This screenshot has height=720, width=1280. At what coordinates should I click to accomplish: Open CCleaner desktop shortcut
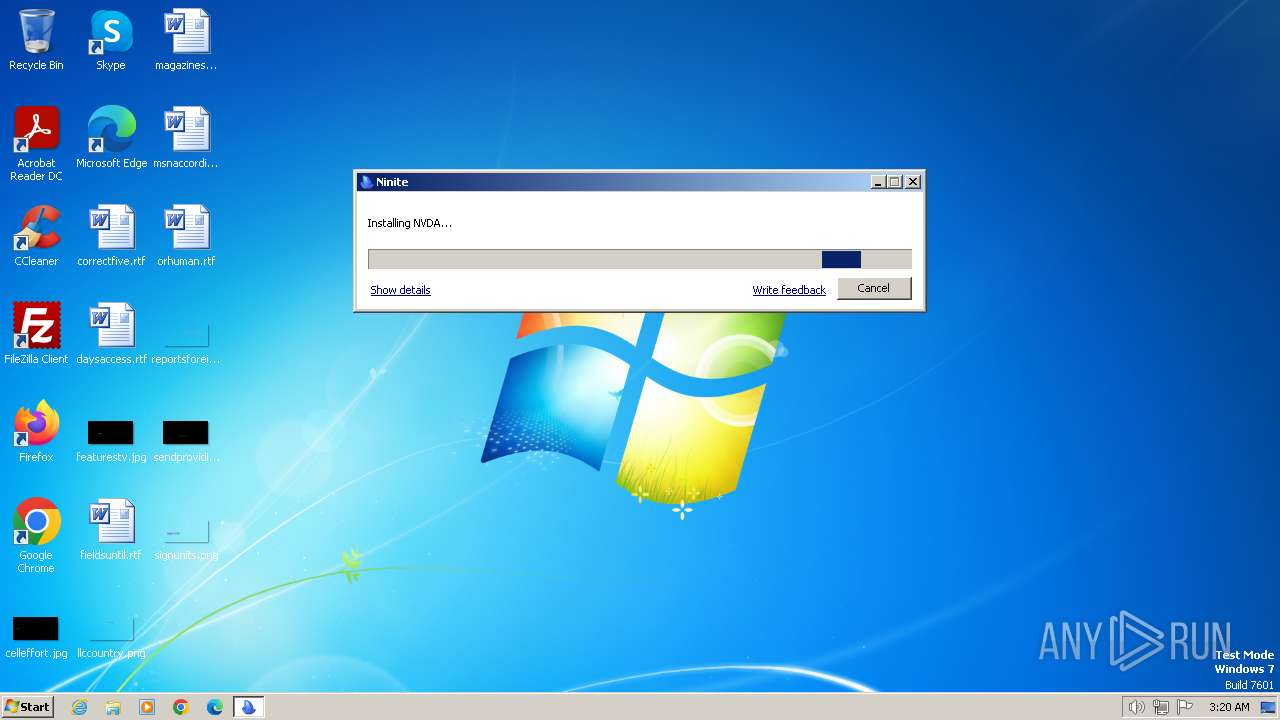36,236
